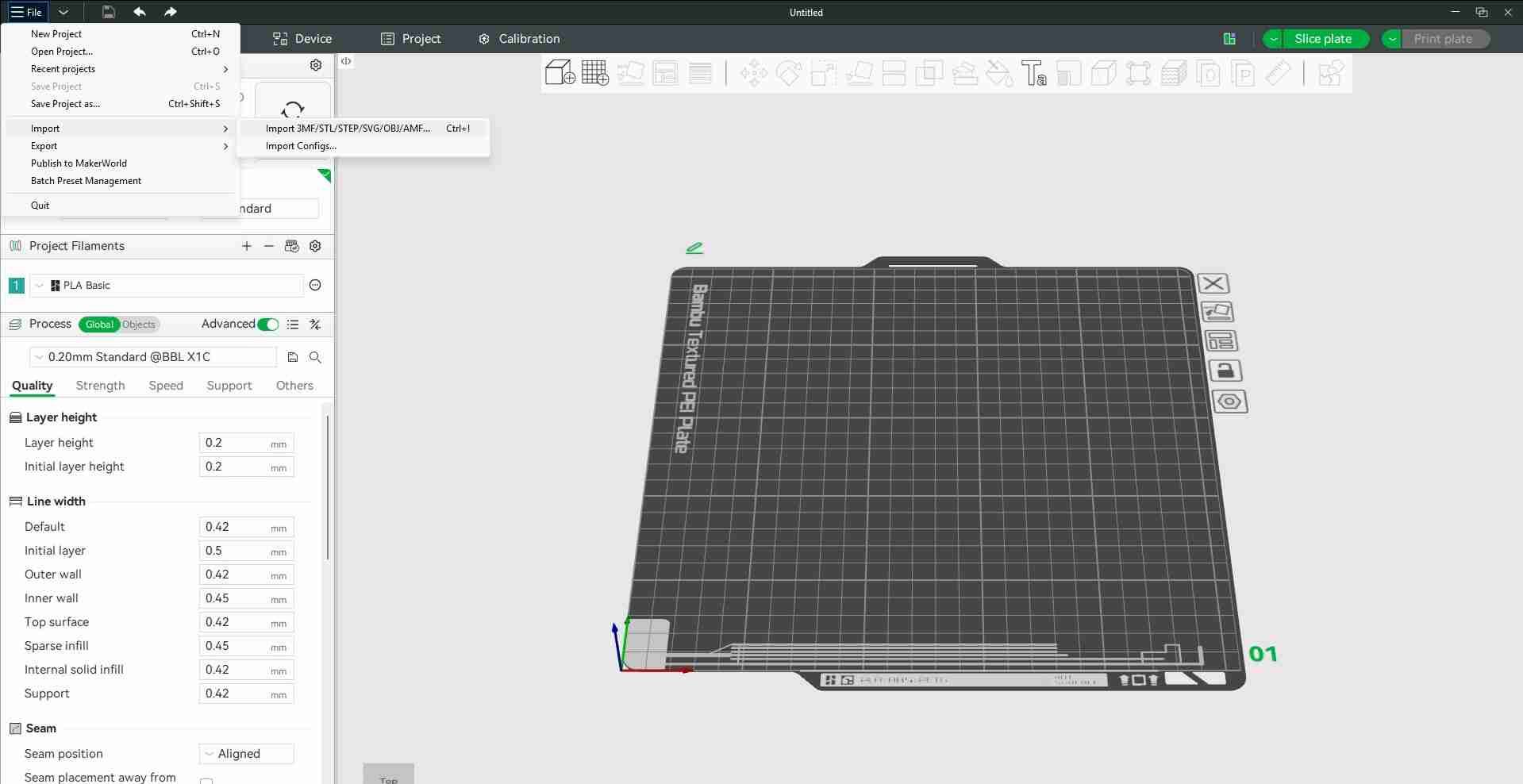This screenshot has height=784, width=1523.
Task: Click the filament 1 teal color swatch
Action: click(16, 285)
